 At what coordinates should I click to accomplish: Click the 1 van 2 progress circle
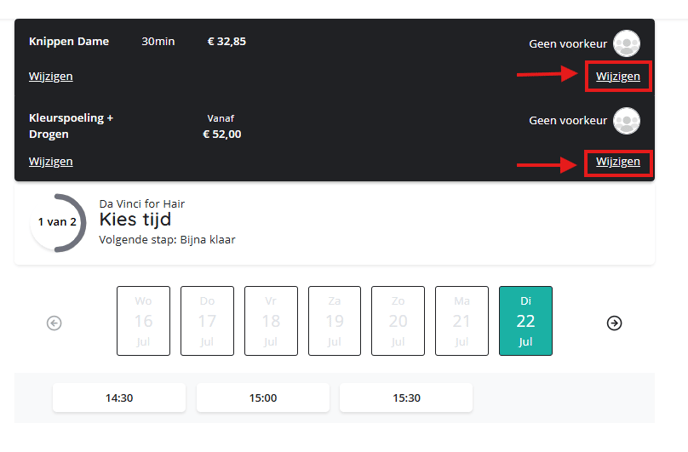tap(57, 222)
